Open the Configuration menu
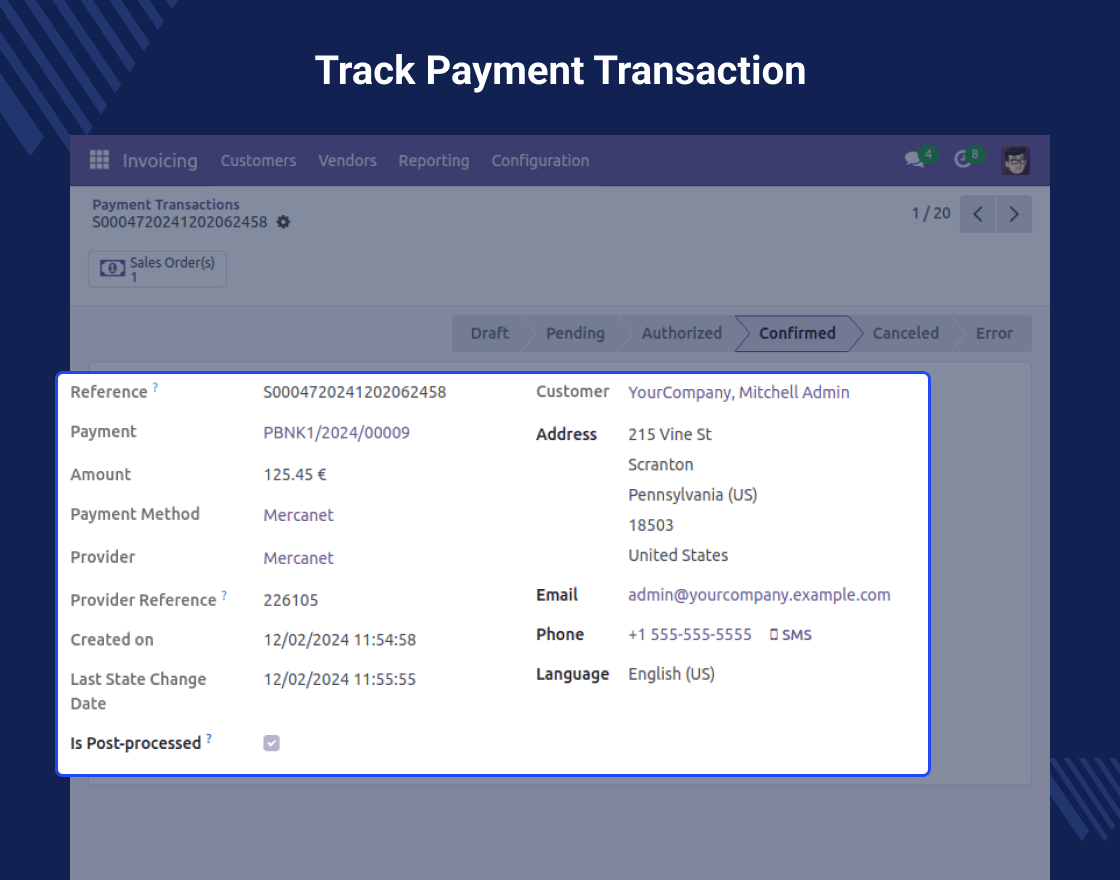The width and height of the screenshot is (1120, 880). click(540, 161)
